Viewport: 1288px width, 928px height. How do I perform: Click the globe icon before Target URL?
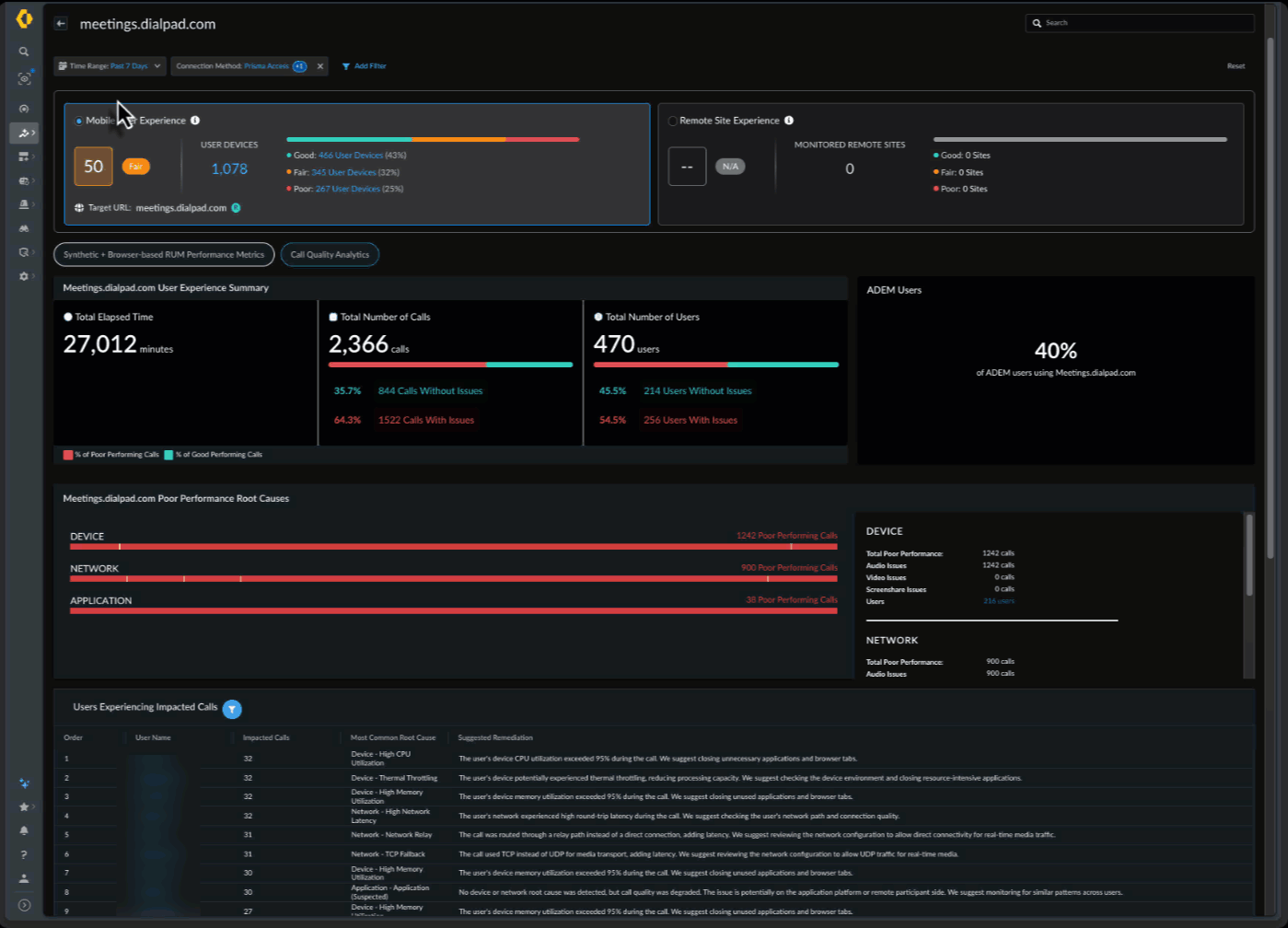tap(79, 208)
